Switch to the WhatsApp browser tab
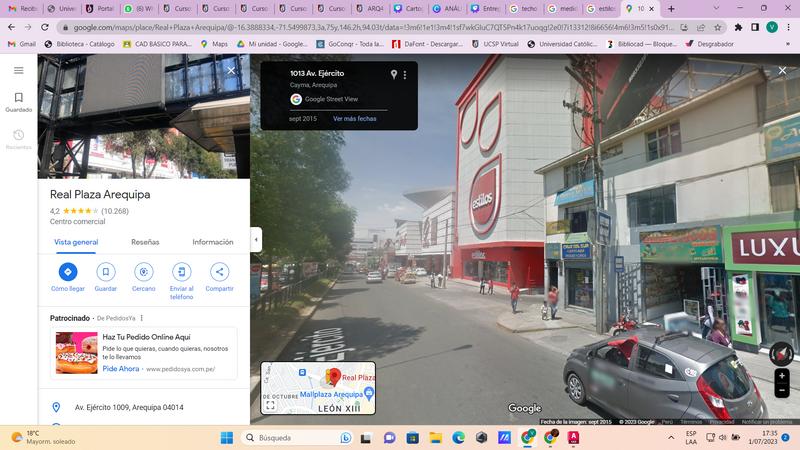Screen dimensions: 800x450 pyautogui.click(x=140, y=9)
